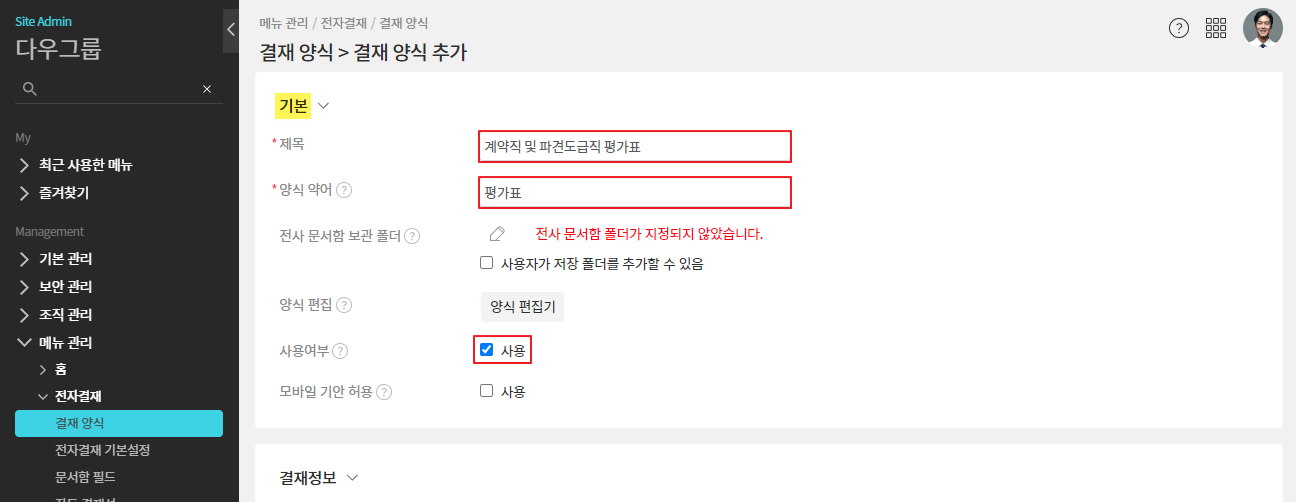Uncheck the 사용여부 사용 checkbox
Viewport: 1296px width, 502px height.
pyautogui.click(x=487, y=350)
